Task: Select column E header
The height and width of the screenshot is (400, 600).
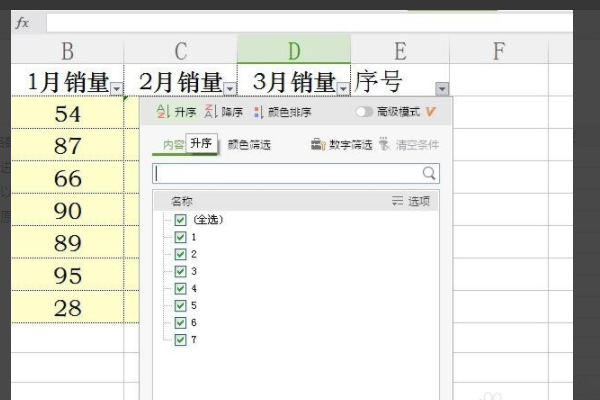Action: point(400,50)
